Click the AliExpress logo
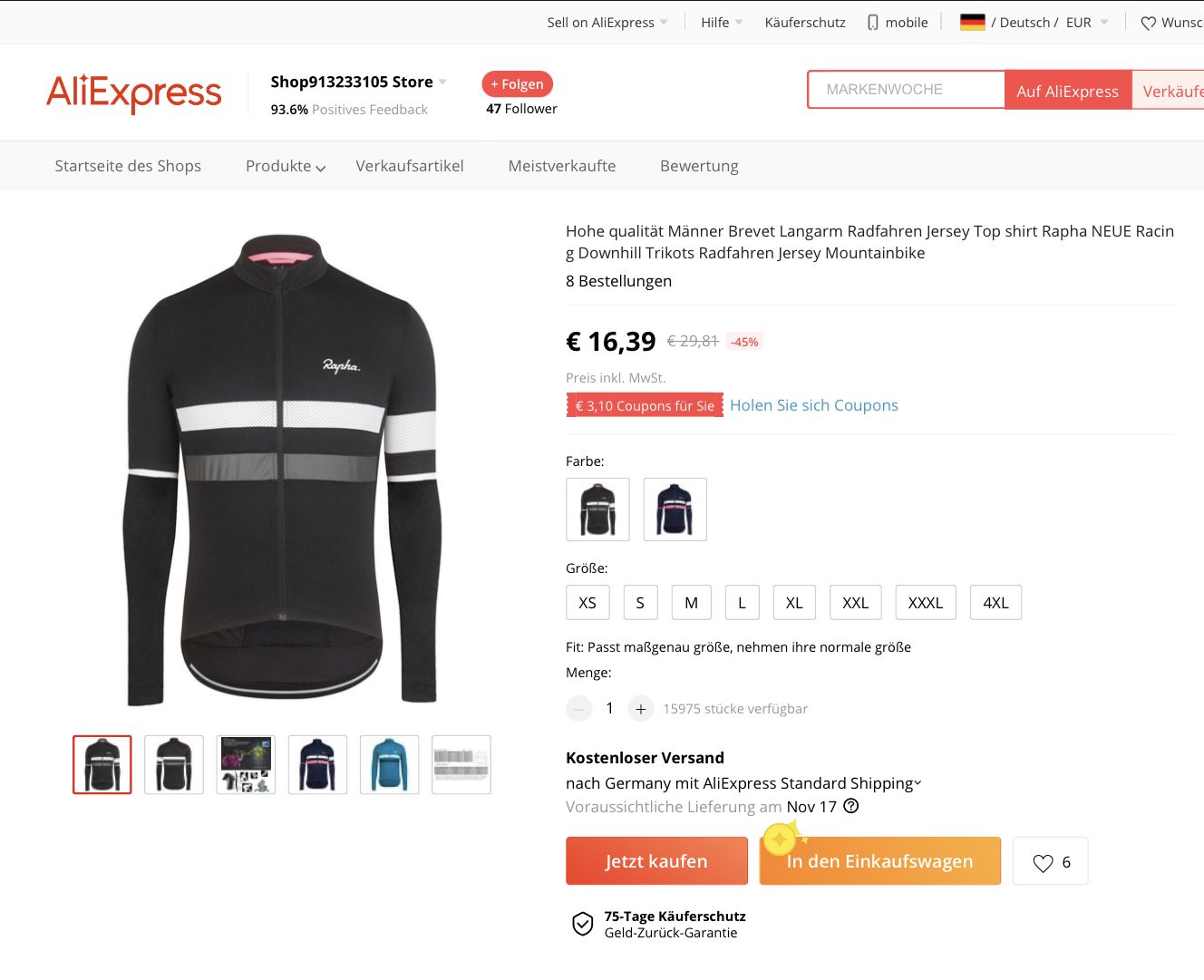1204x980 pixels. [134, 92]
